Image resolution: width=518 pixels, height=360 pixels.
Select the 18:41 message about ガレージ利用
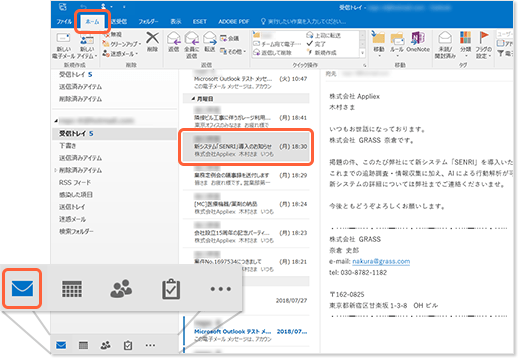tap(246, 117)
